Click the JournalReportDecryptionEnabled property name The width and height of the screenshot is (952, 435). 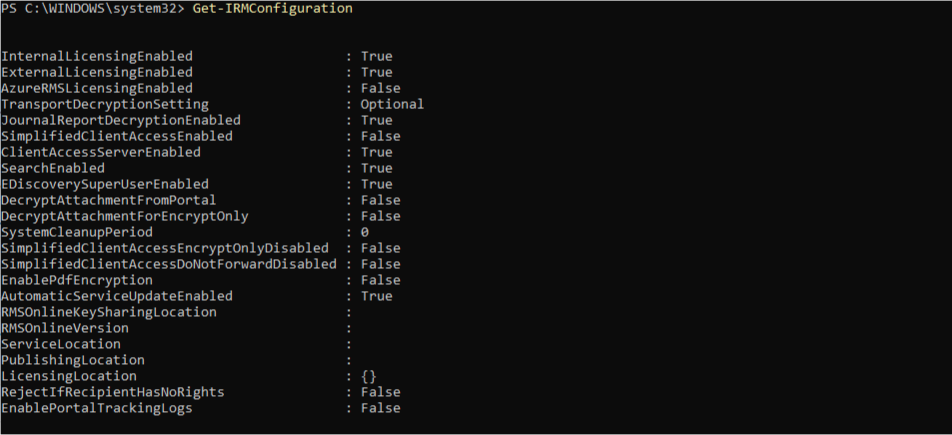[121, 120]
